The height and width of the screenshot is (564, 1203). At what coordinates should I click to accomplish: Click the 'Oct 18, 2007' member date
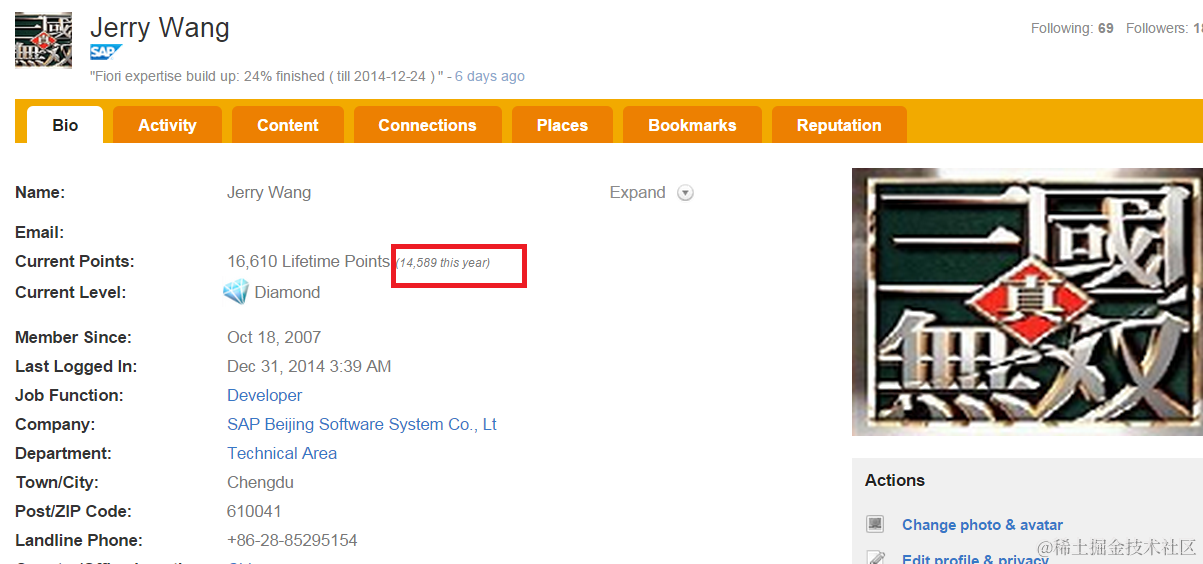point(274,337)
